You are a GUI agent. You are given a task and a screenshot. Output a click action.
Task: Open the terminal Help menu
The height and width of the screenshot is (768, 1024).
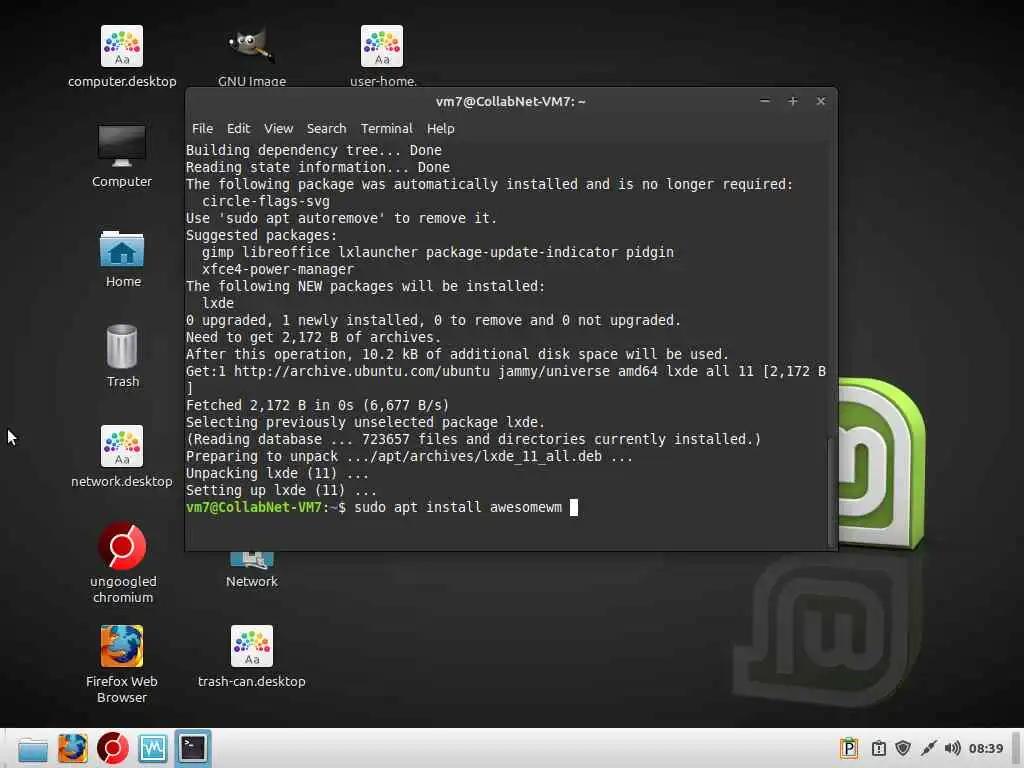click(441, 129)
